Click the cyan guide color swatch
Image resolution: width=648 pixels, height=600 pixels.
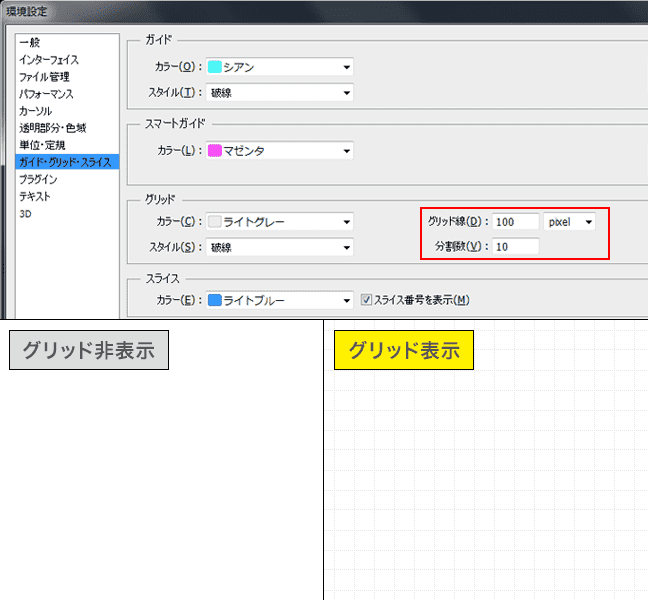214,67
